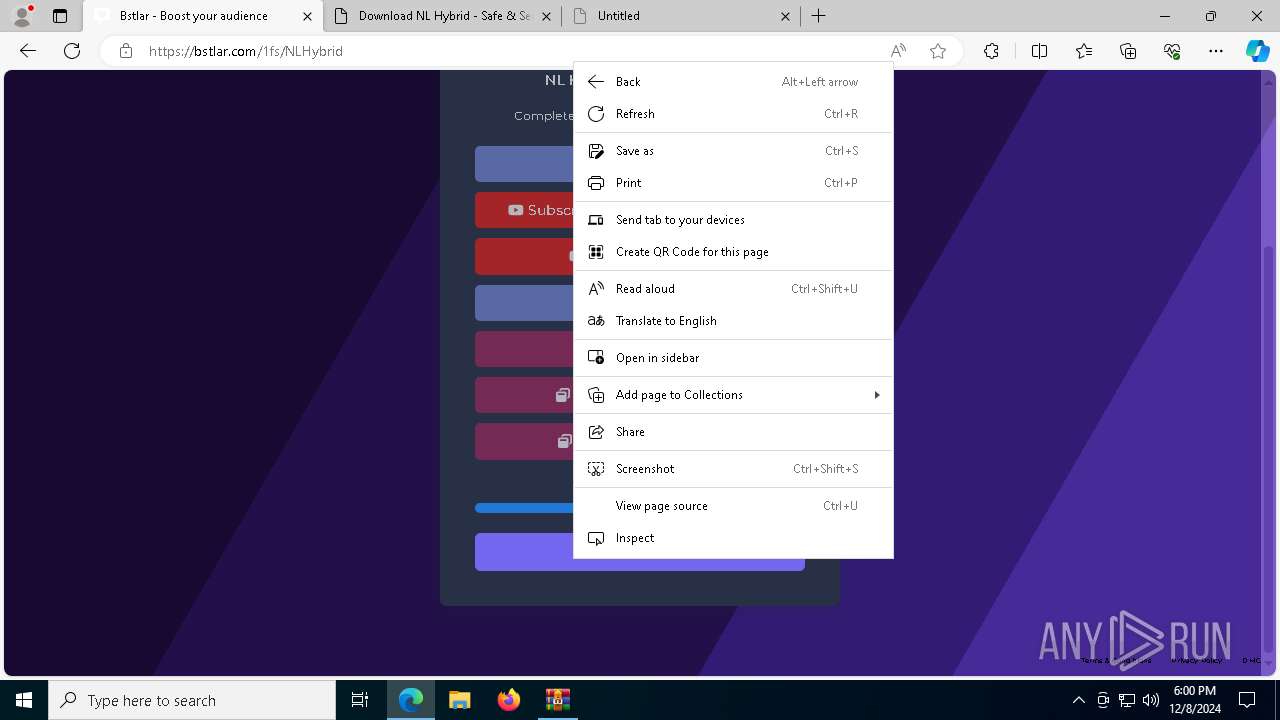The image size is (1280, 720).
Task: Select Back in the context menu
Action: [x=733, y=82]
